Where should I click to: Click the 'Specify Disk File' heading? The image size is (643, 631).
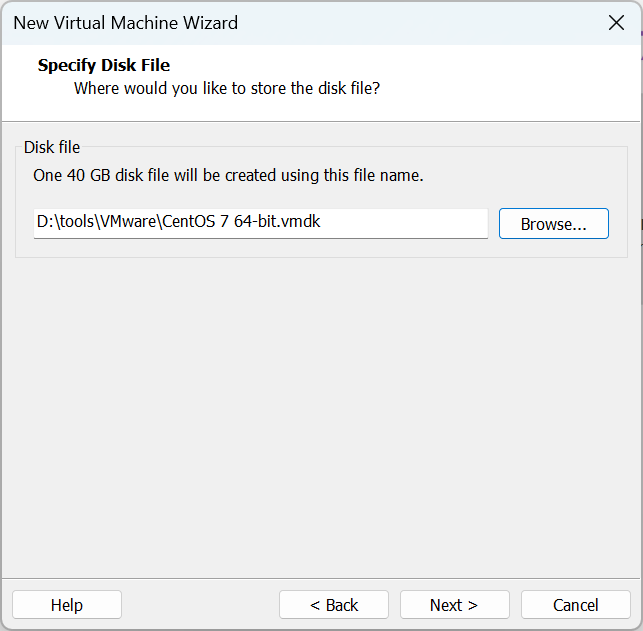104,65
